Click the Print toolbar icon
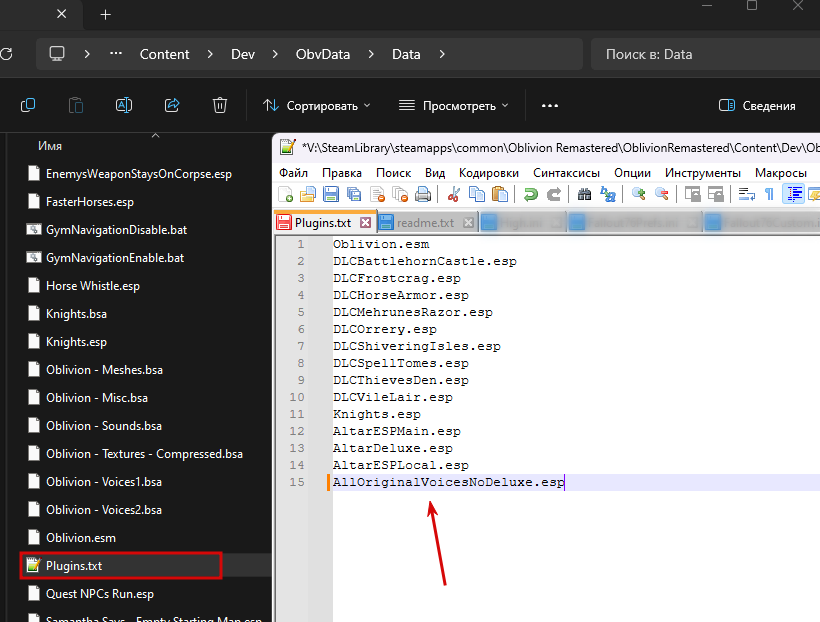Screen dimensions: 820x622 (423, 194)
